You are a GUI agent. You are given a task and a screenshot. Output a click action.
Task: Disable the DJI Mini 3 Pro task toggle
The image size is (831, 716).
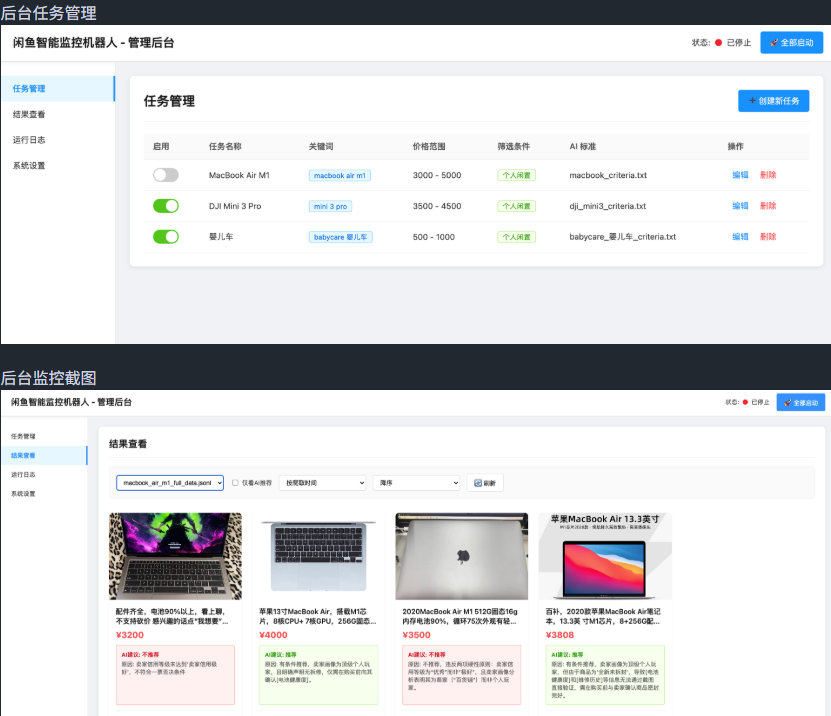pyautogui.click(x=166, y=206)
